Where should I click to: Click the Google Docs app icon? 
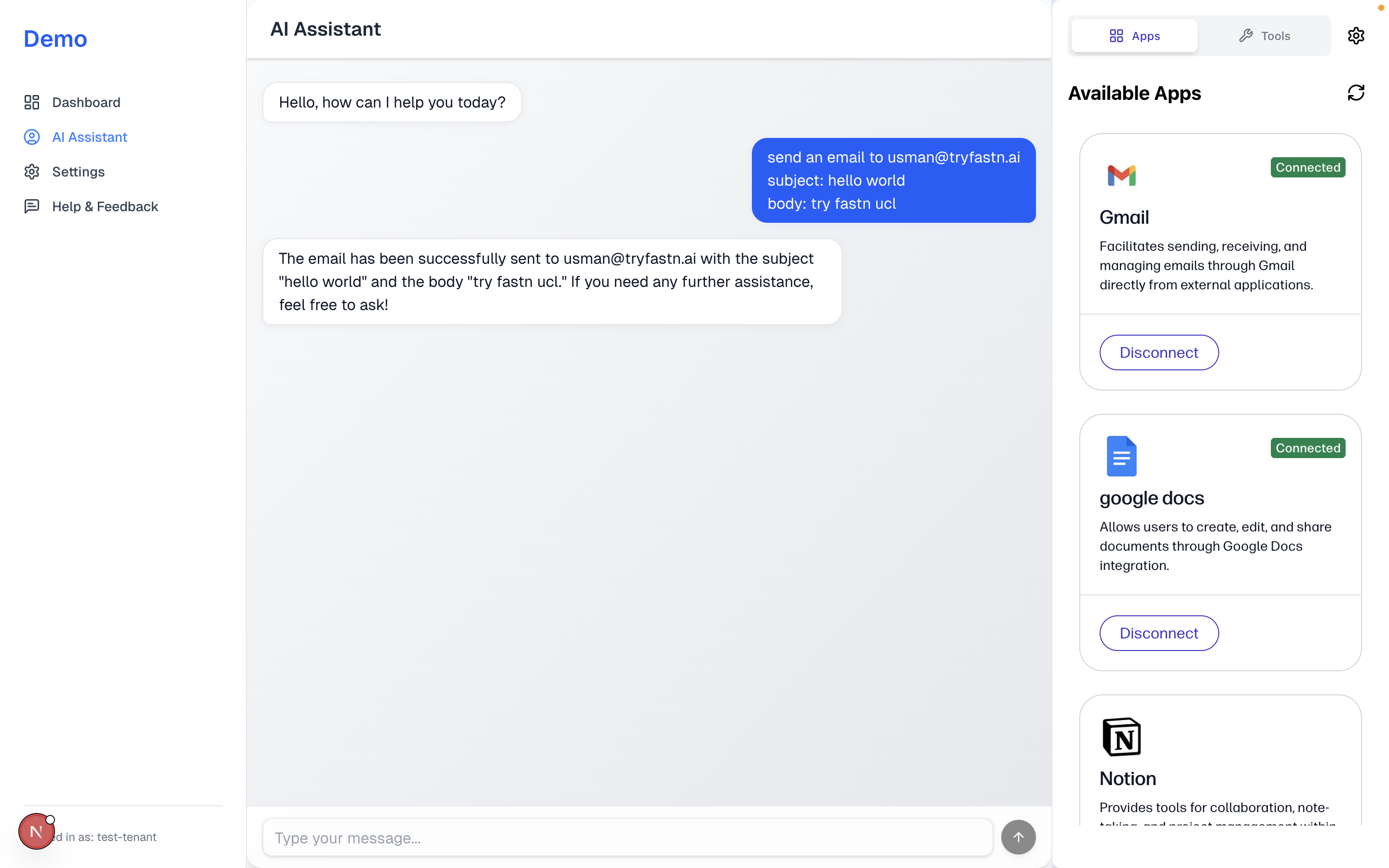[x=1121, y=456]
